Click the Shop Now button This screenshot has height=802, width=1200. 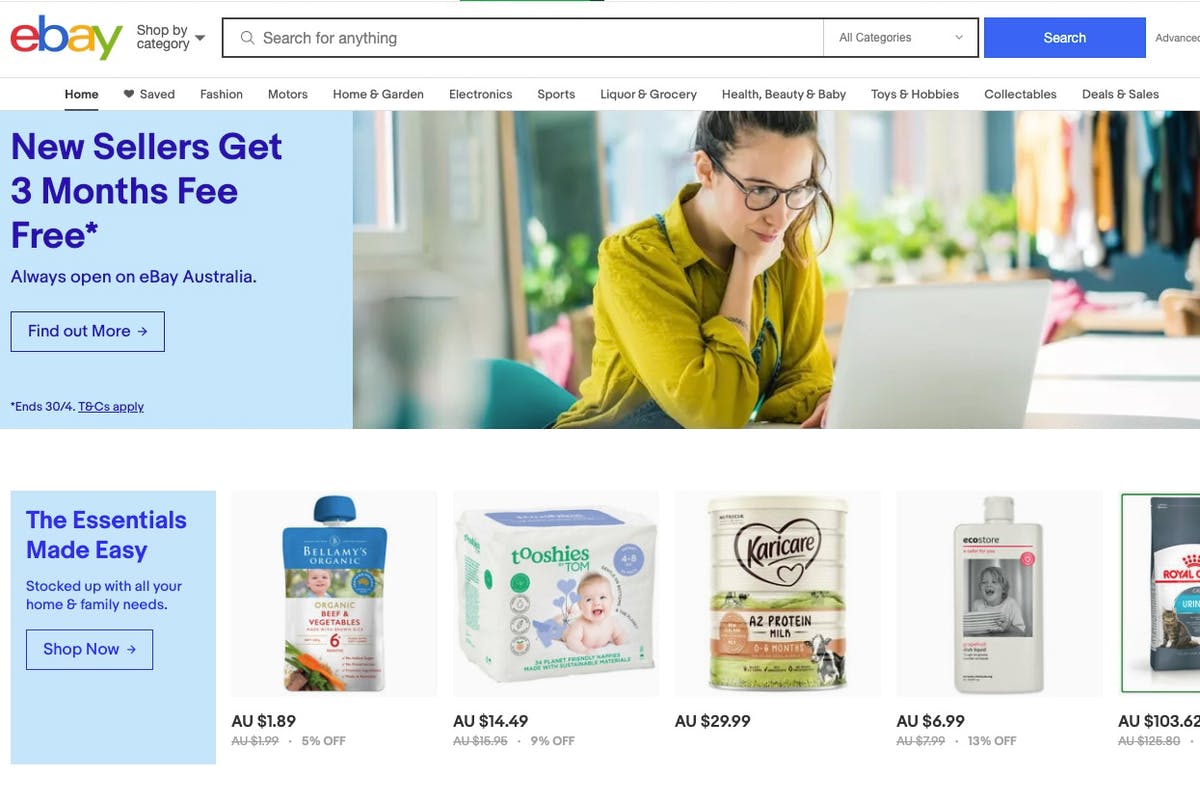click(x=89, y=649)
